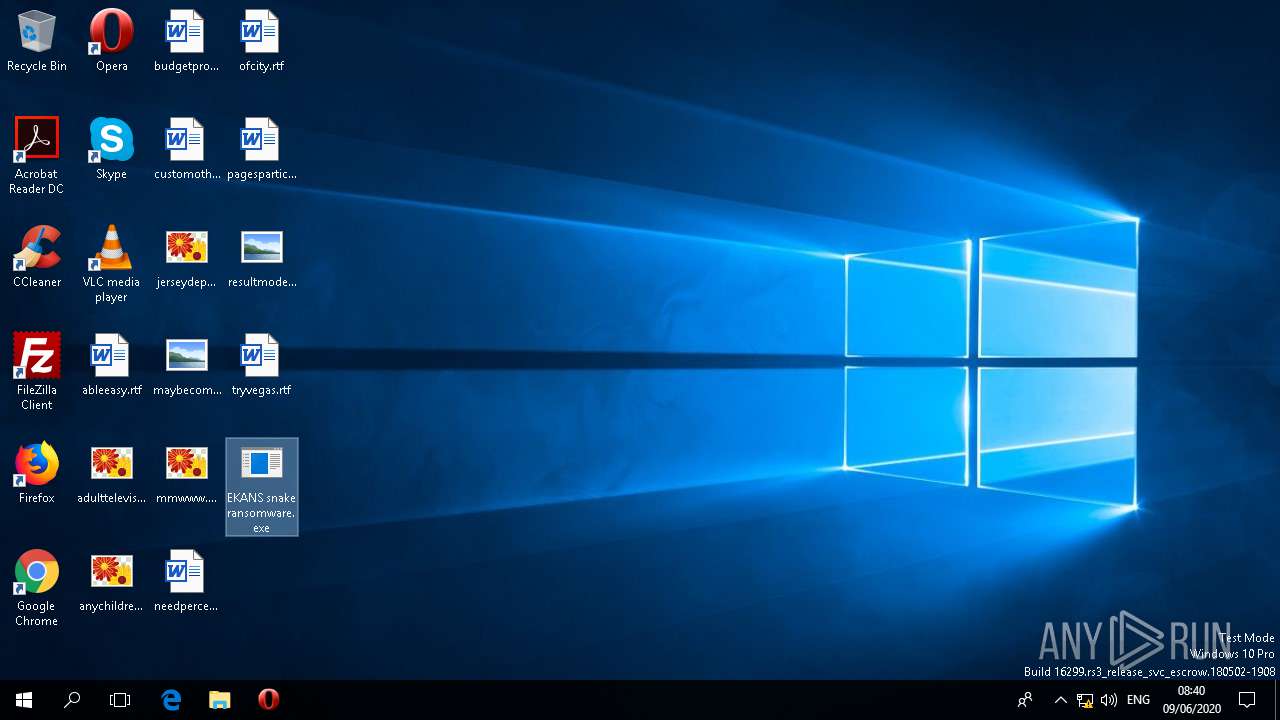Select the ableeasy.rtf file icon

pos(111,365)
